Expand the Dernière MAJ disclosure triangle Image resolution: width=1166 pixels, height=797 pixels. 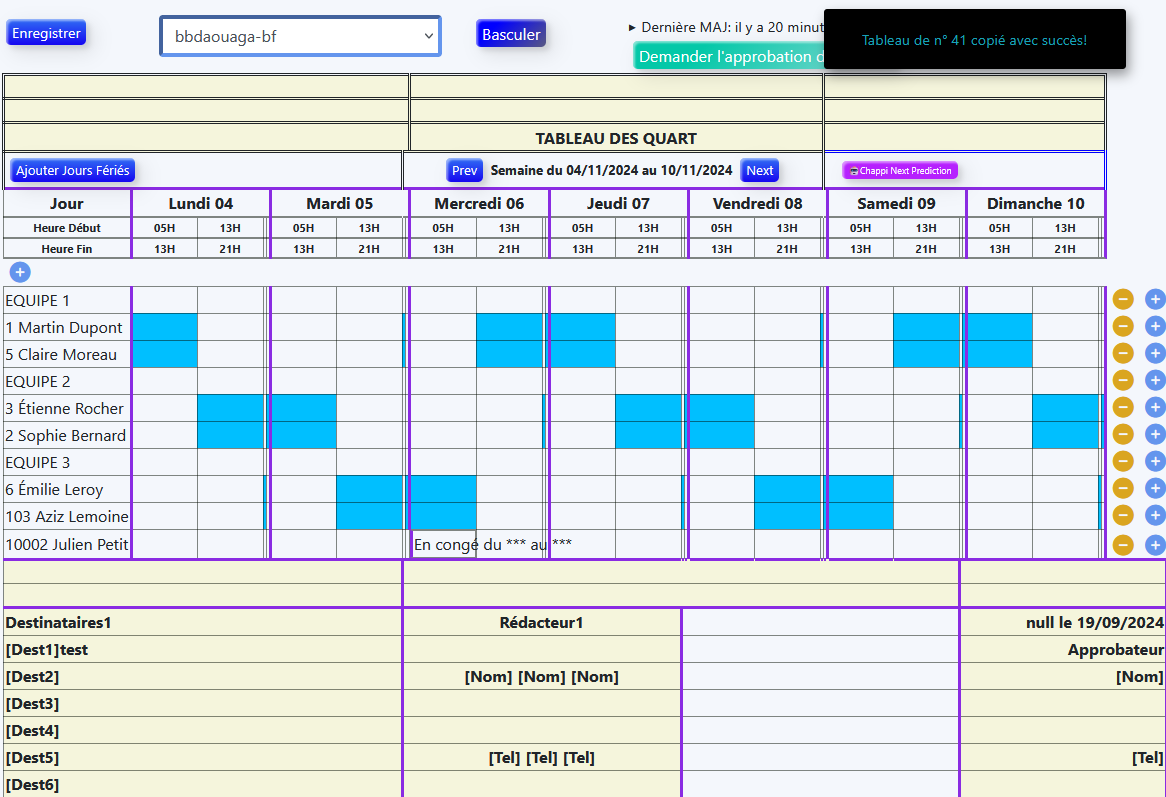point(632,28)
